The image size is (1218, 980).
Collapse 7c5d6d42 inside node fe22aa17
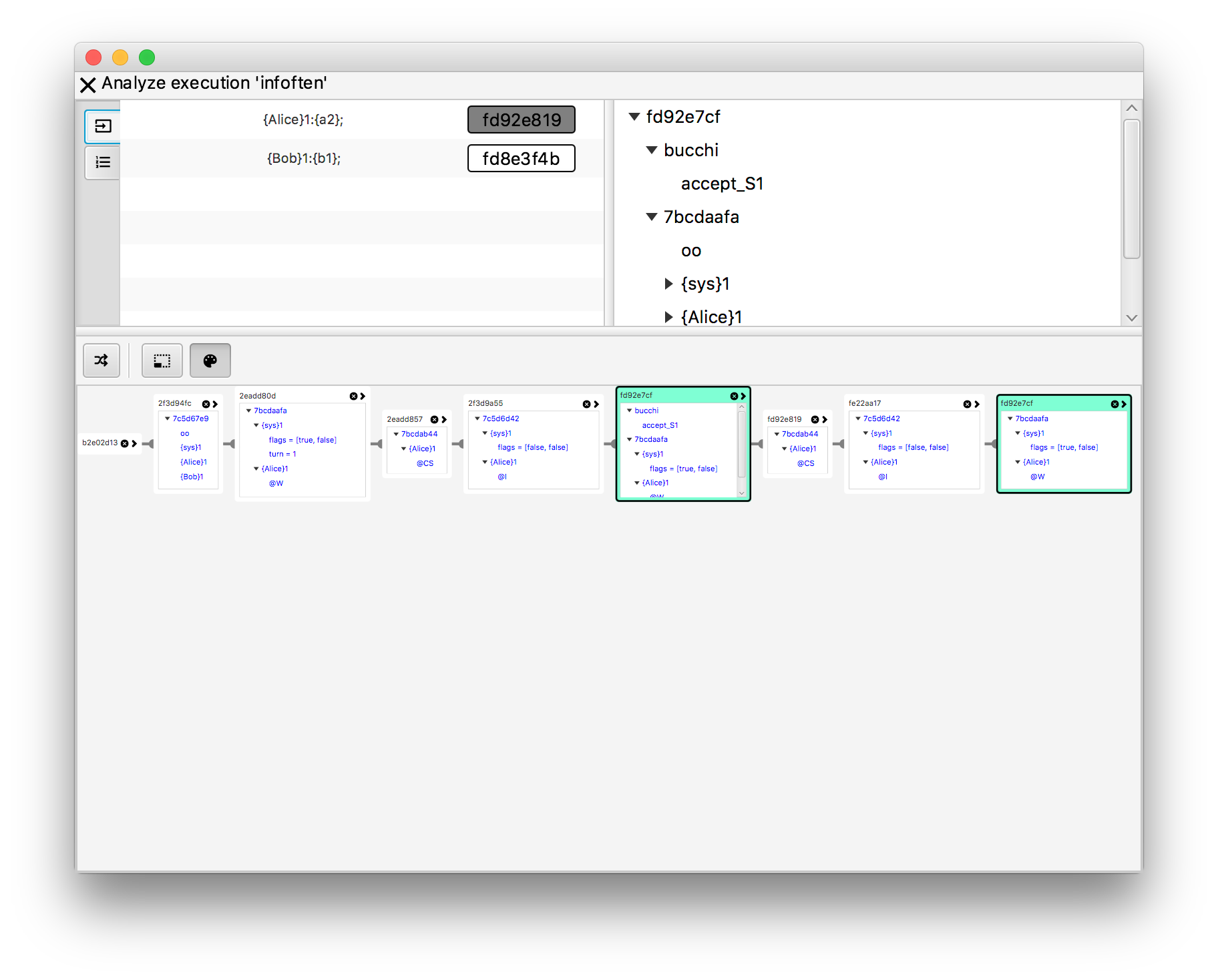(857, 419)
